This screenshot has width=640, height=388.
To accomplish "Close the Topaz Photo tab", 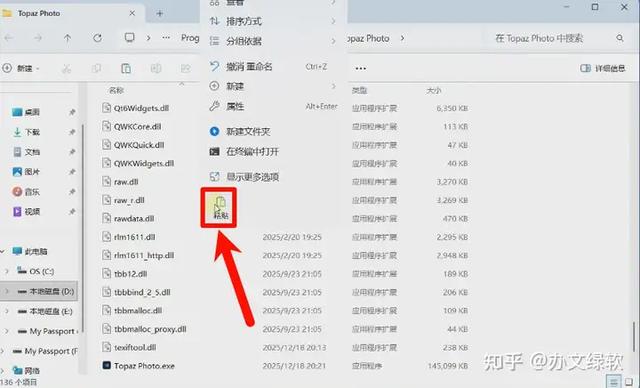I will click(x=132, y=13).
